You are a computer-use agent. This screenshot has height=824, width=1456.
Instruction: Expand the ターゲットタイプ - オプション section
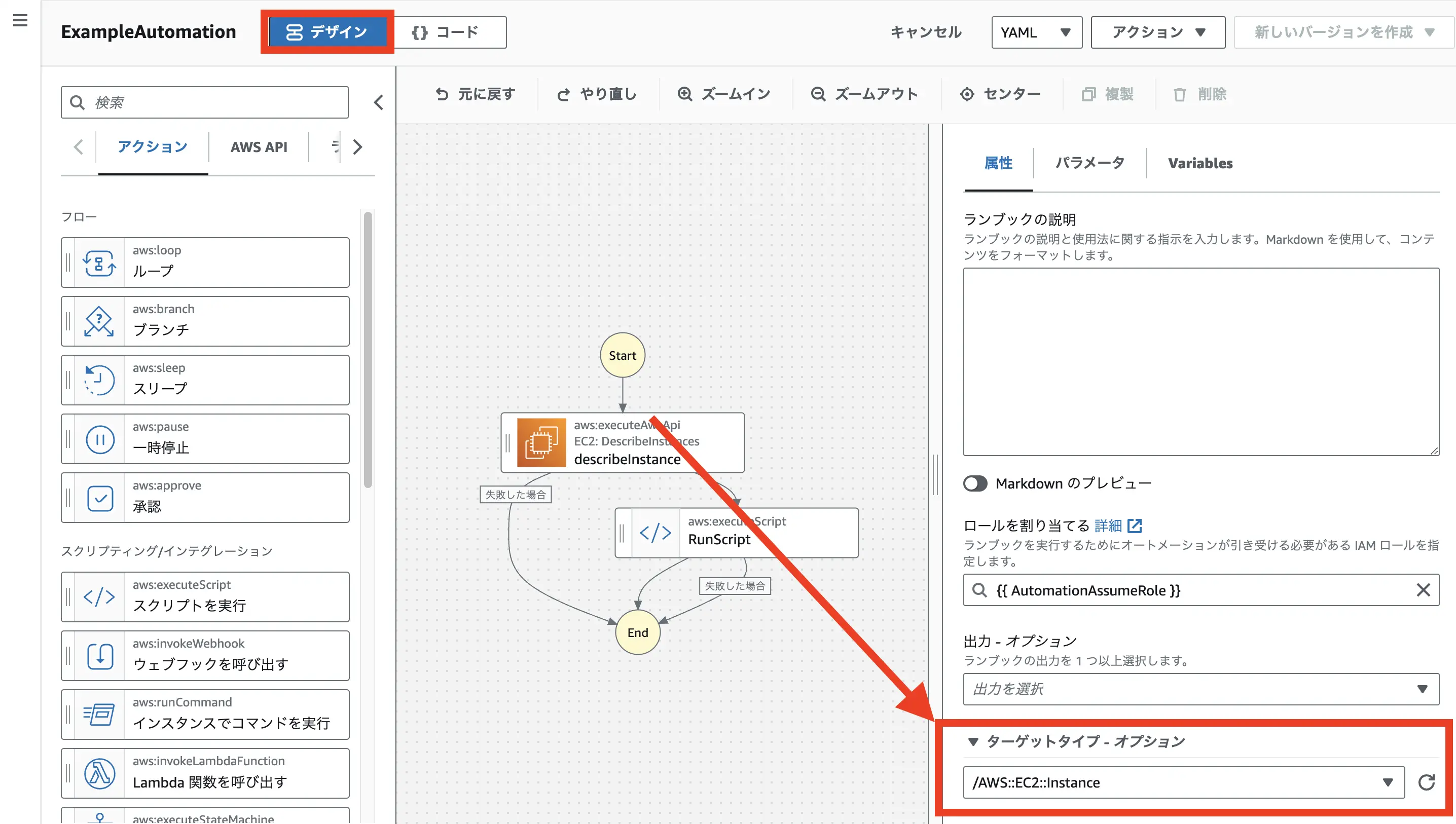coord(975,741)
